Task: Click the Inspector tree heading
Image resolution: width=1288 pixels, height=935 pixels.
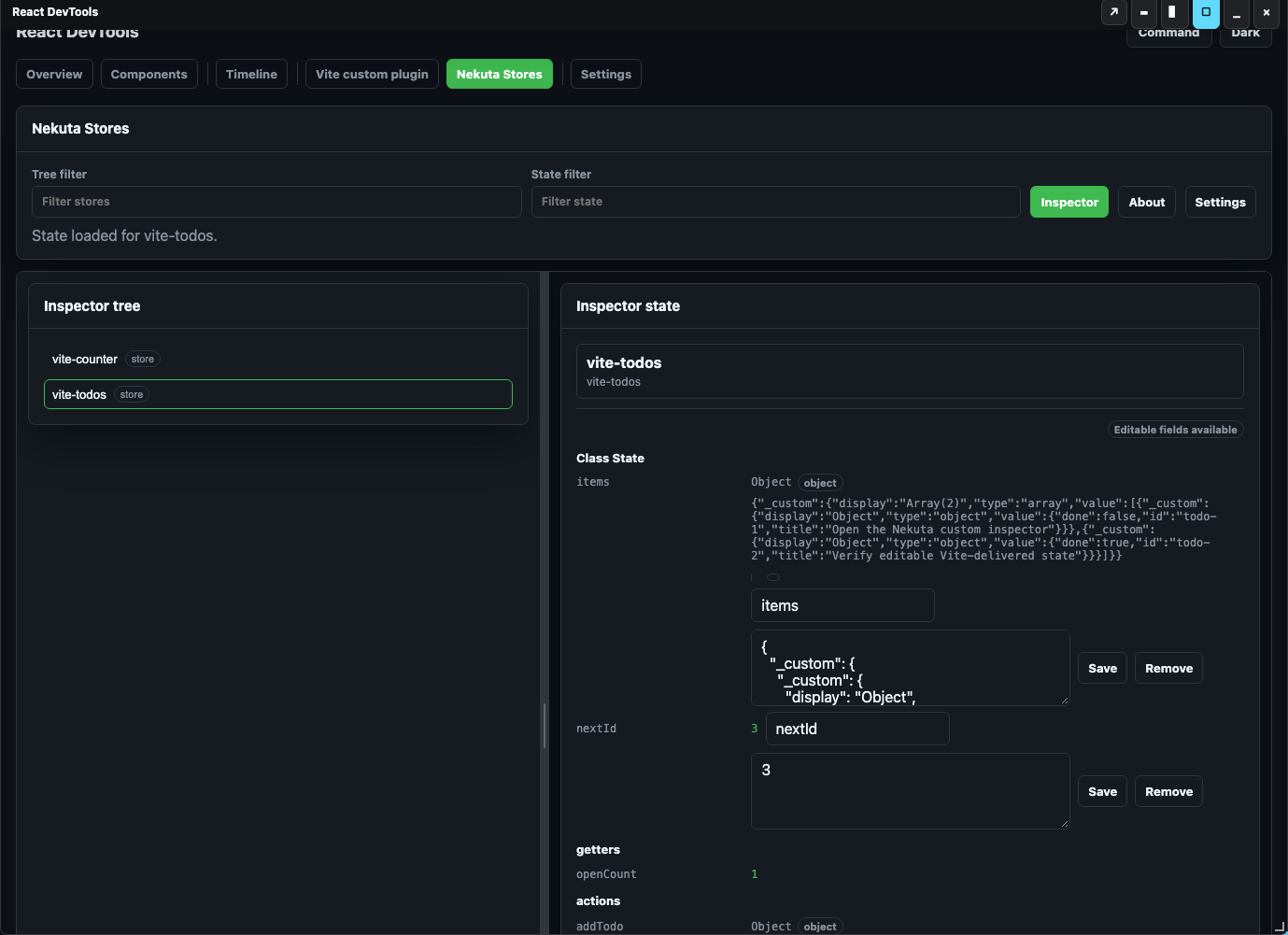Action: coord(92,305)
